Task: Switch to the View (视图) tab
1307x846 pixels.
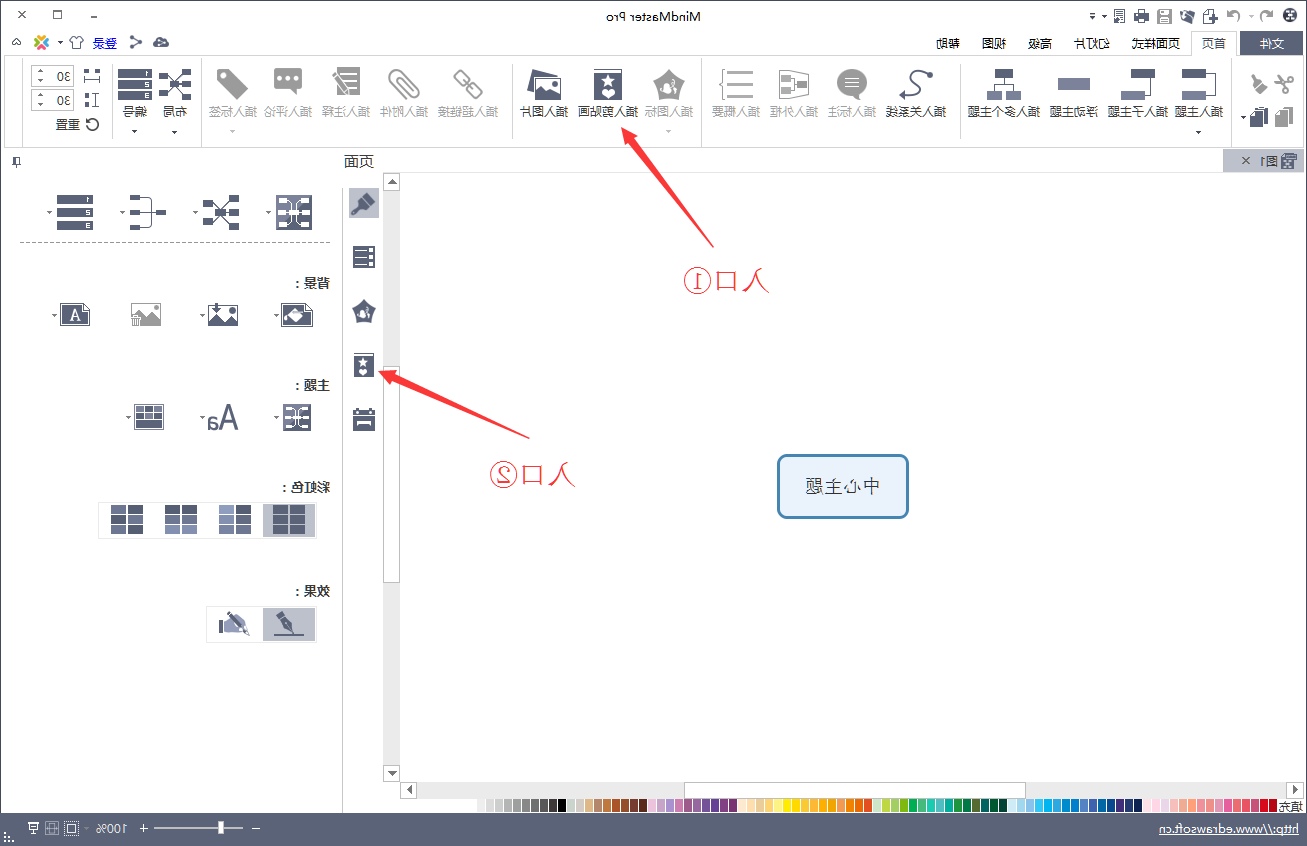Action: coord(994,43)
